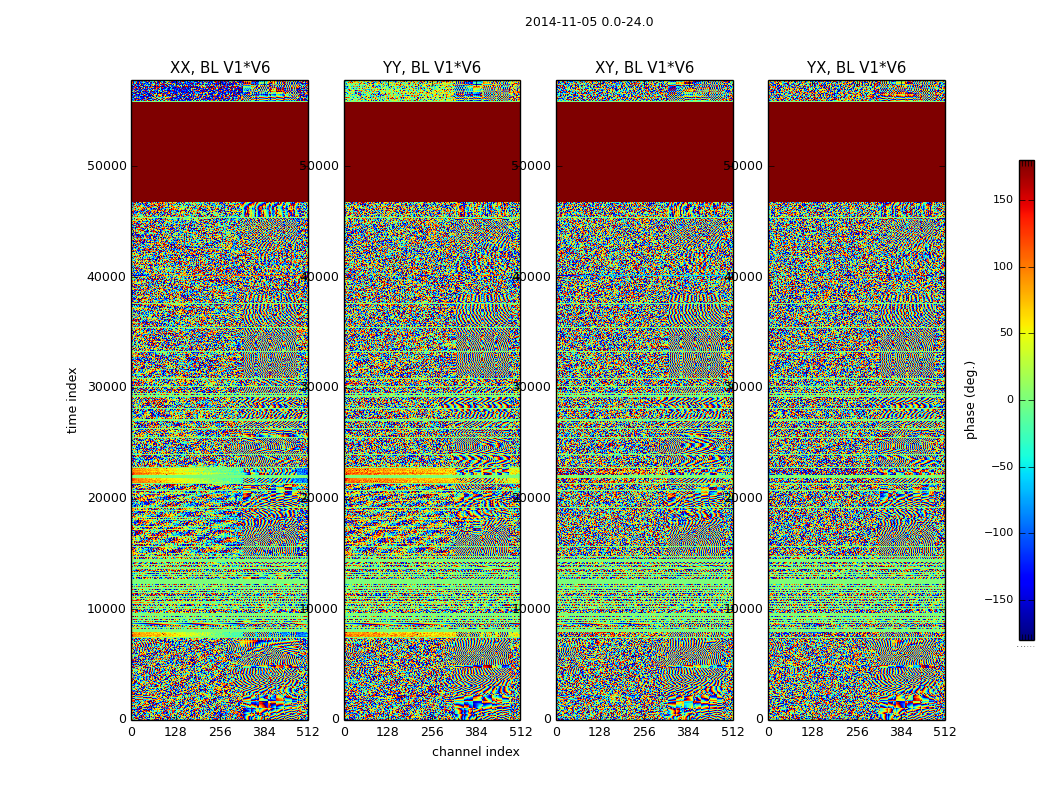This screenshot has width=1050, height=800.
Task: Click channel tick 256 under XX panel
Action: tap(220, 732)
